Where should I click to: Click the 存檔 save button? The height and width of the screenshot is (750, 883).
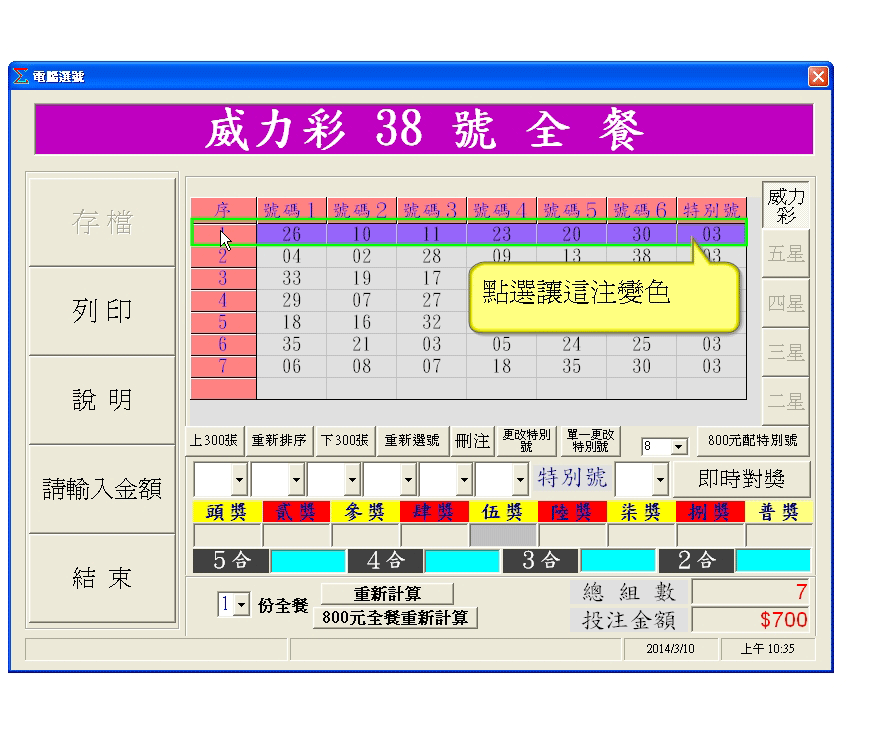[102, 222]
